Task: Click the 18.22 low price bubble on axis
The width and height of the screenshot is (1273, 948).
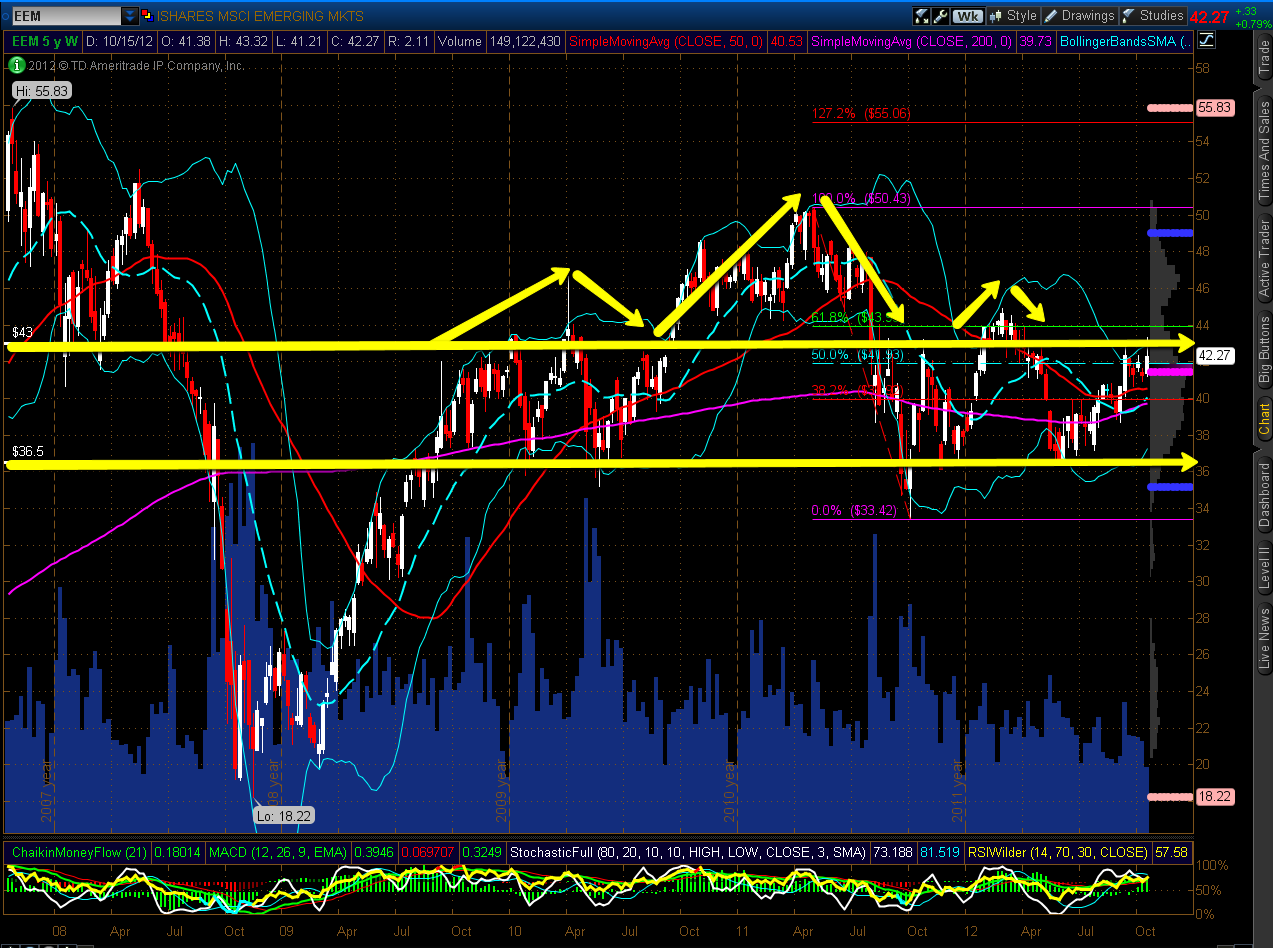Action: pos(1218,797)
